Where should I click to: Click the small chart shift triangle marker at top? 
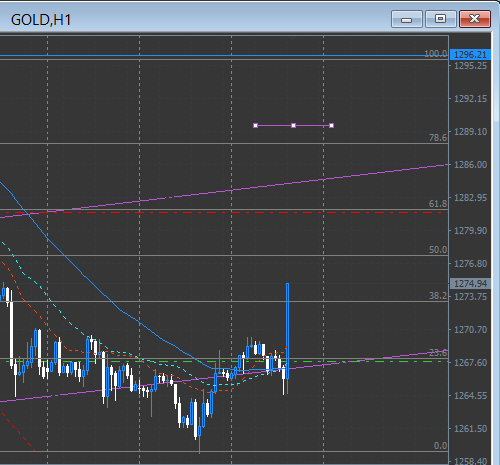(x=293, y=38)
